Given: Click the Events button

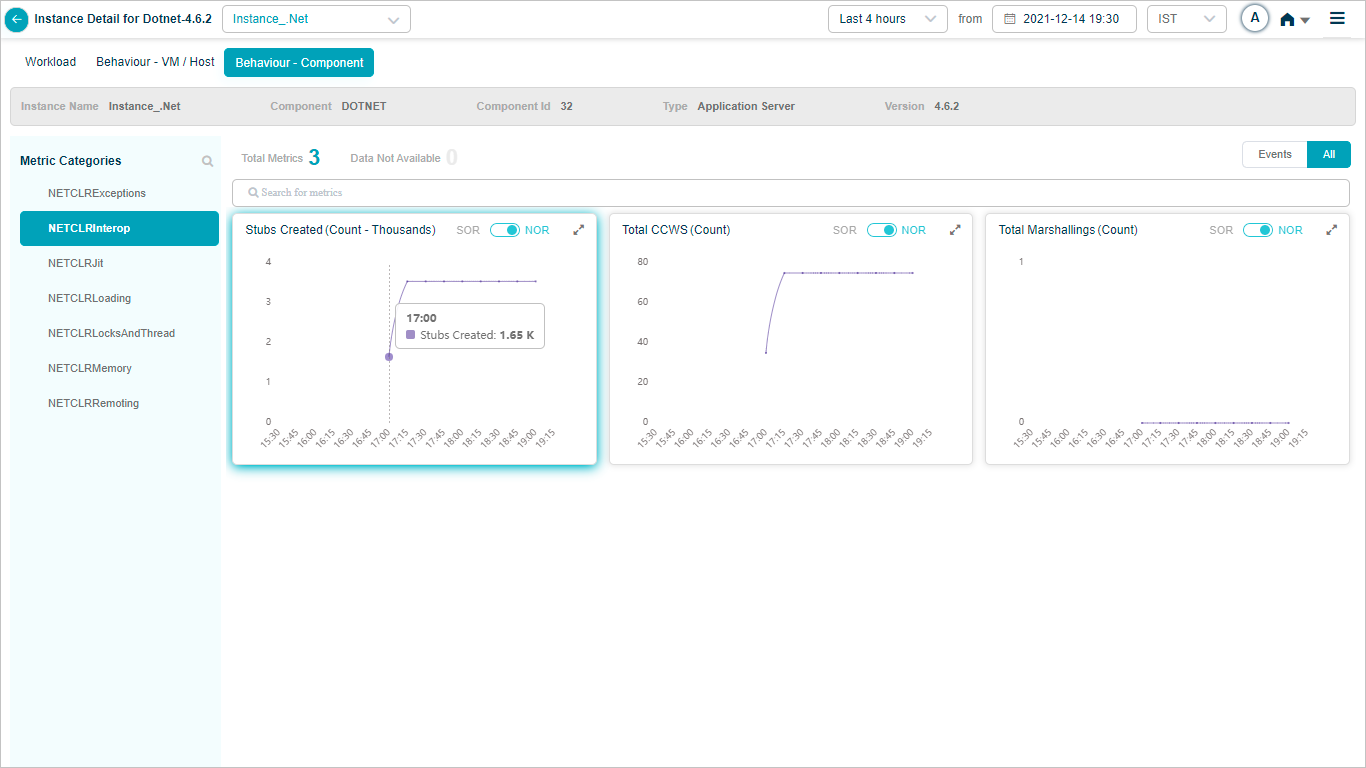Looking at the screenshot, I should coord(1274,154).
